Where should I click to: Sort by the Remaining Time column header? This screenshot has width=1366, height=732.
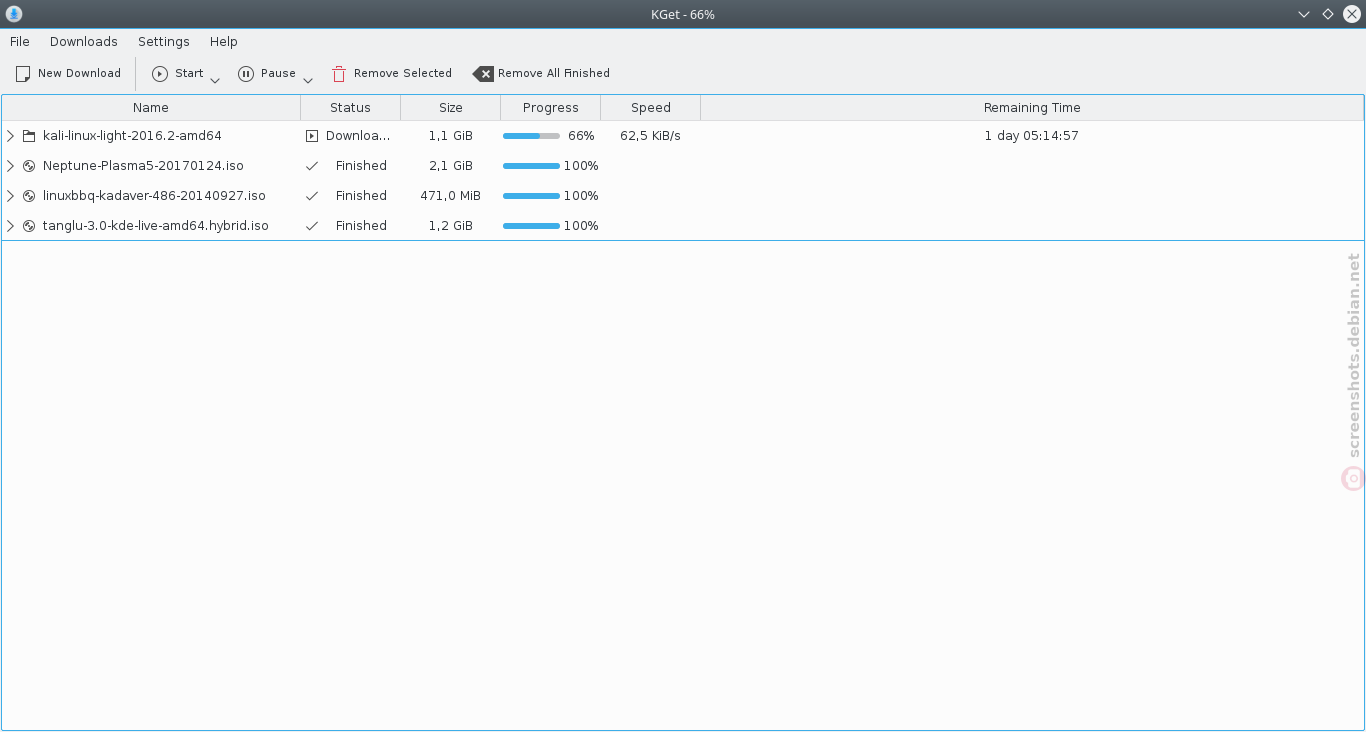point(1032,108)
